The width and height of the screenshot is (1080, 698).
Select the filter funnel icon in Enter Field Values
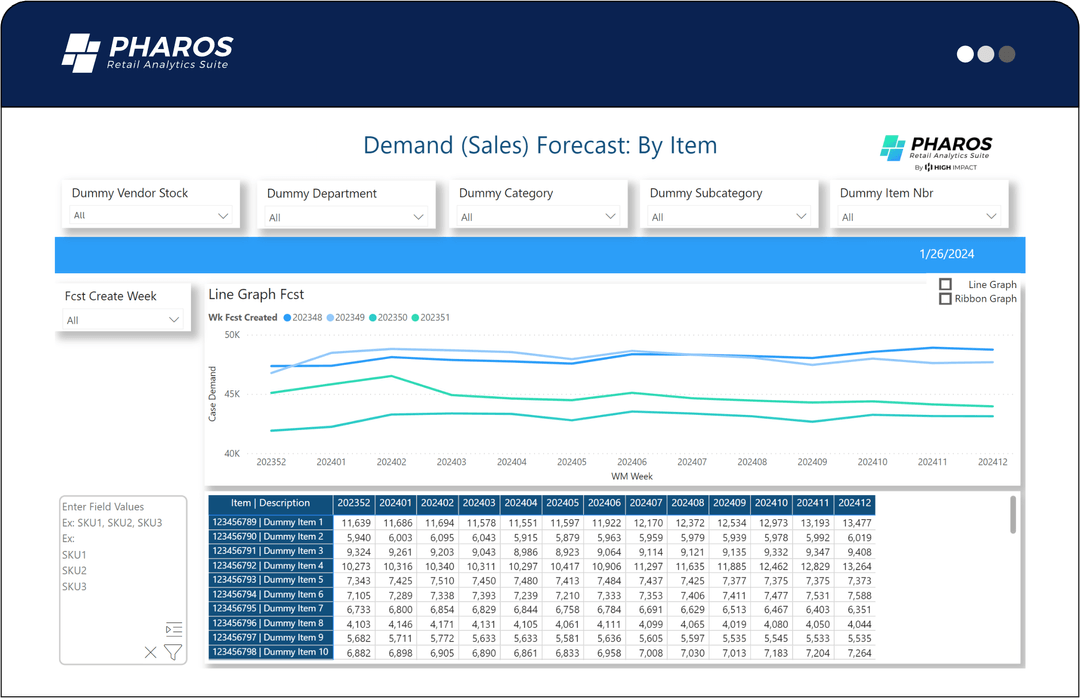coord(172,652)
